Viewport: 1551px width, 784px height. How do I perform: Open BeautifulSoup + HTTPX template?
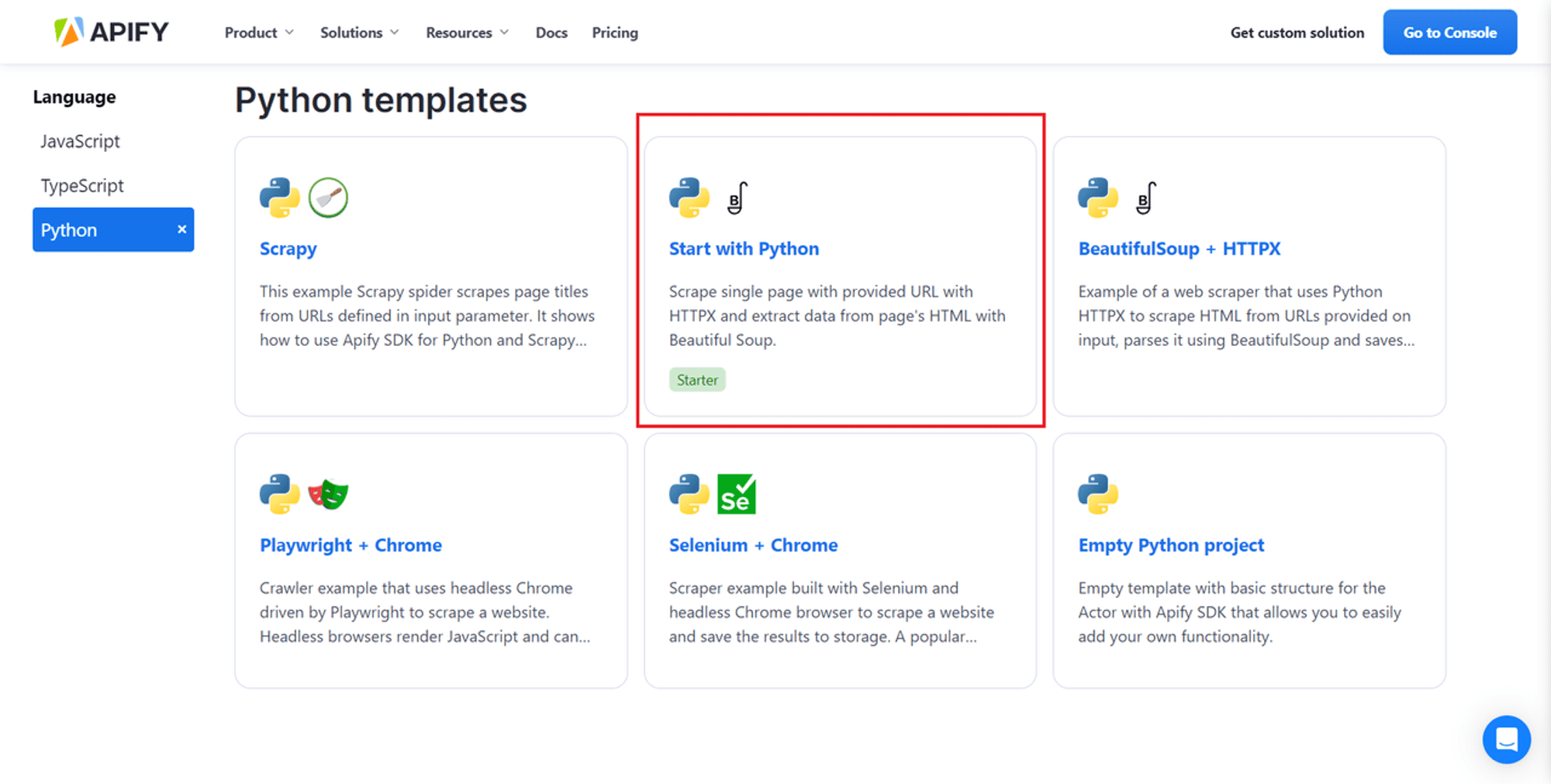tap(1179, 249)
